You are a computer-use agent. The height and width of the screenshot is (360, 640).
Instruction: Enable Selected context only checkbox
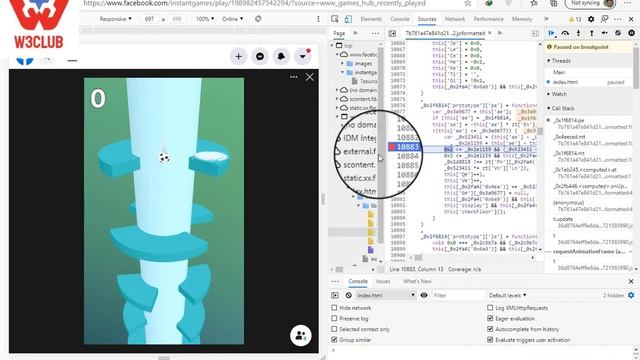coord(334,329)
